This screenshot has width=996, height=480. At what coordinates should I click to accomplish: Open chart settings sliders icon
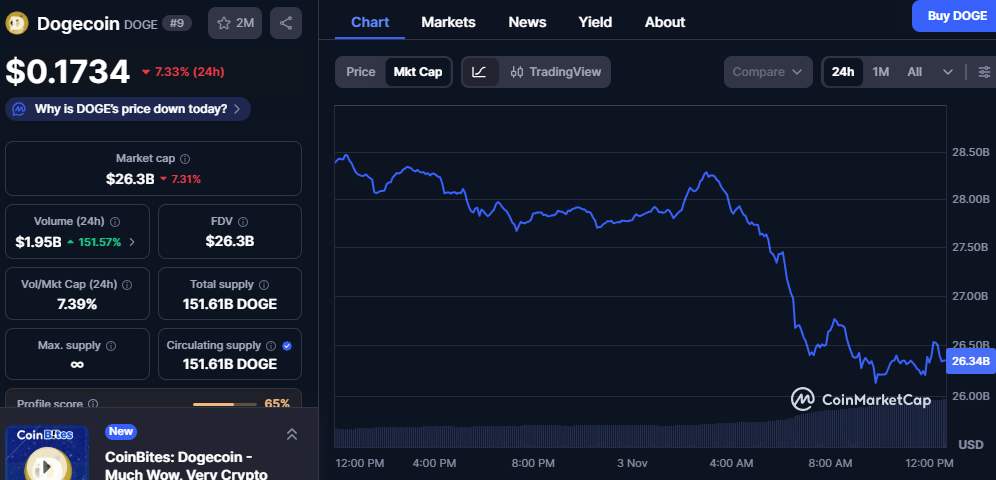984,72
